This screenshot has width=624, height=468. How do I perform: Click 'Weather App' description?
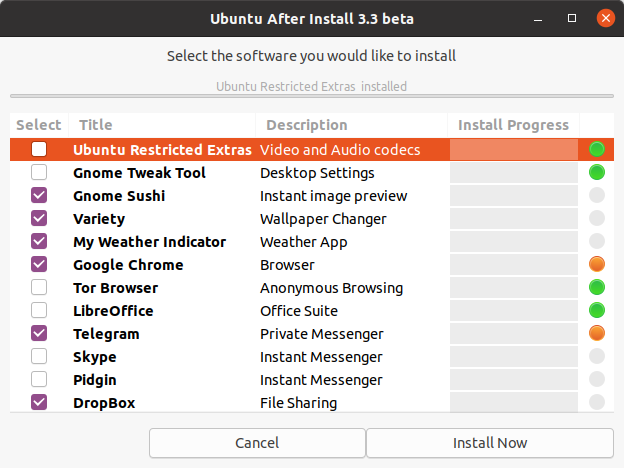303,242
